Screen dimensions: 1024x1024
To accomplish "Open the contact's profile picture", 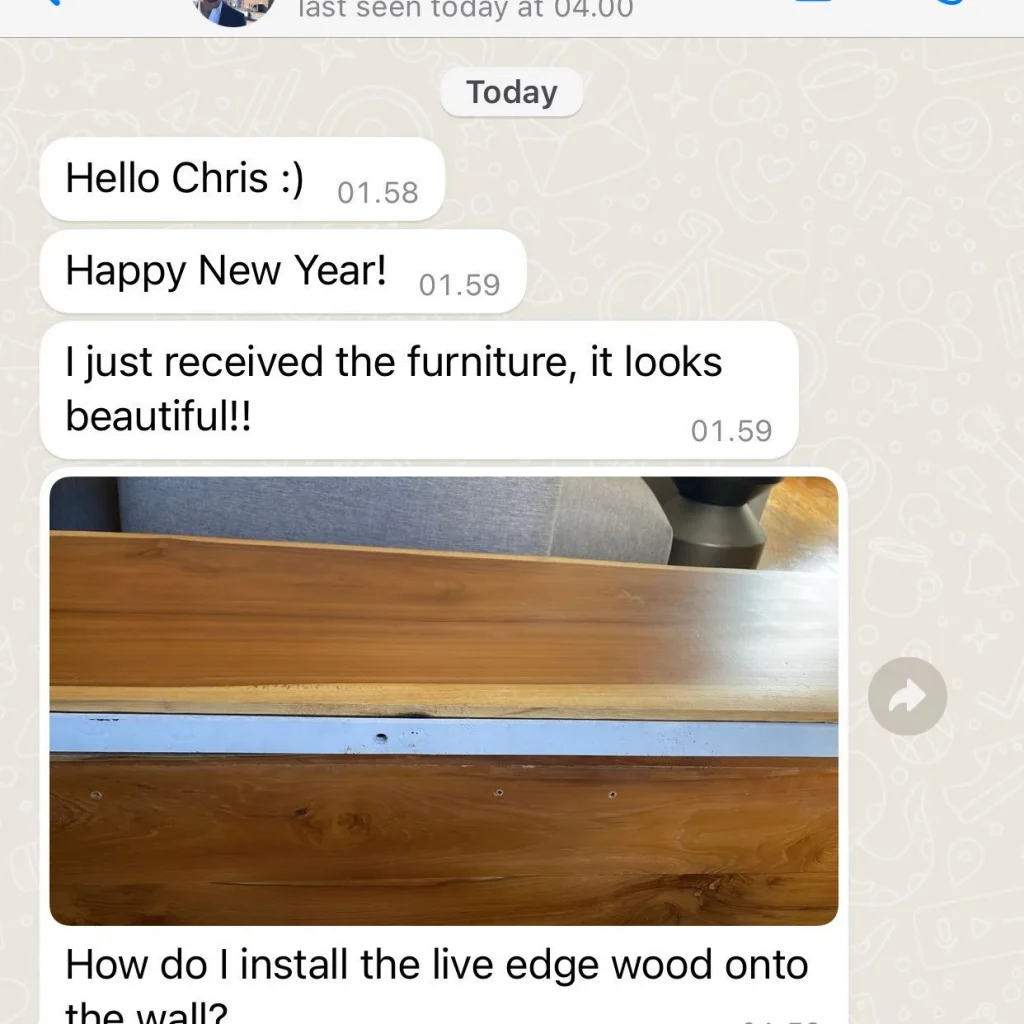I will coord(234,11).
